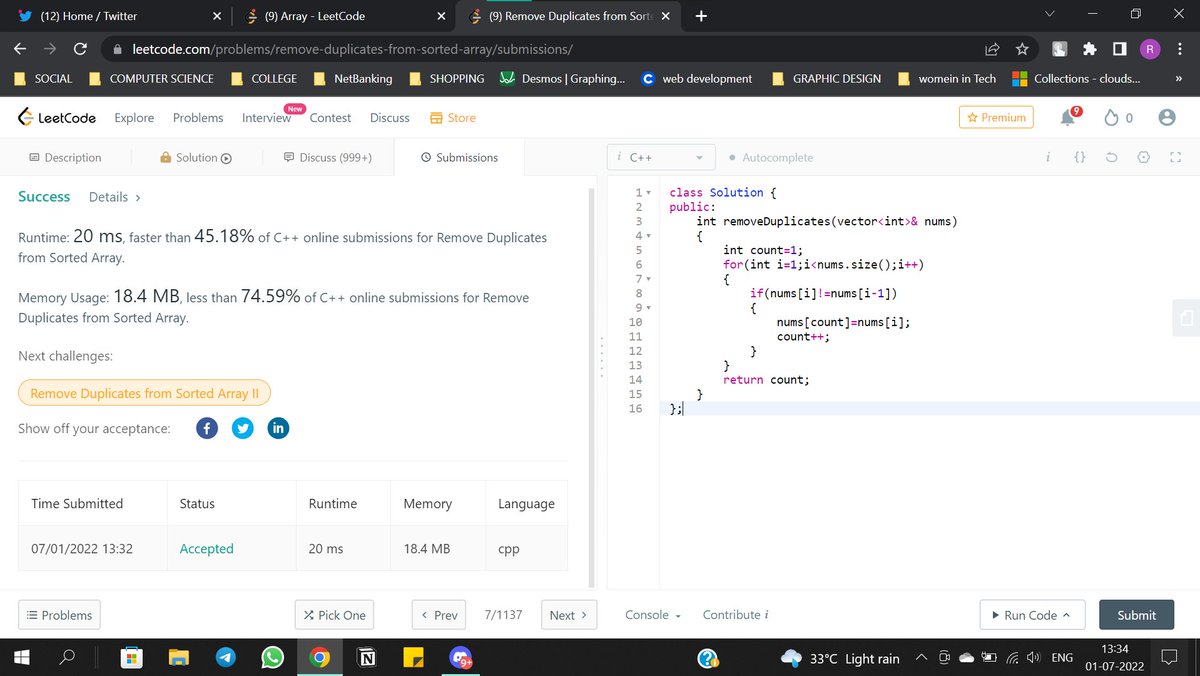Open Remove Duplicates from Sorted Array II

(144, 393)
